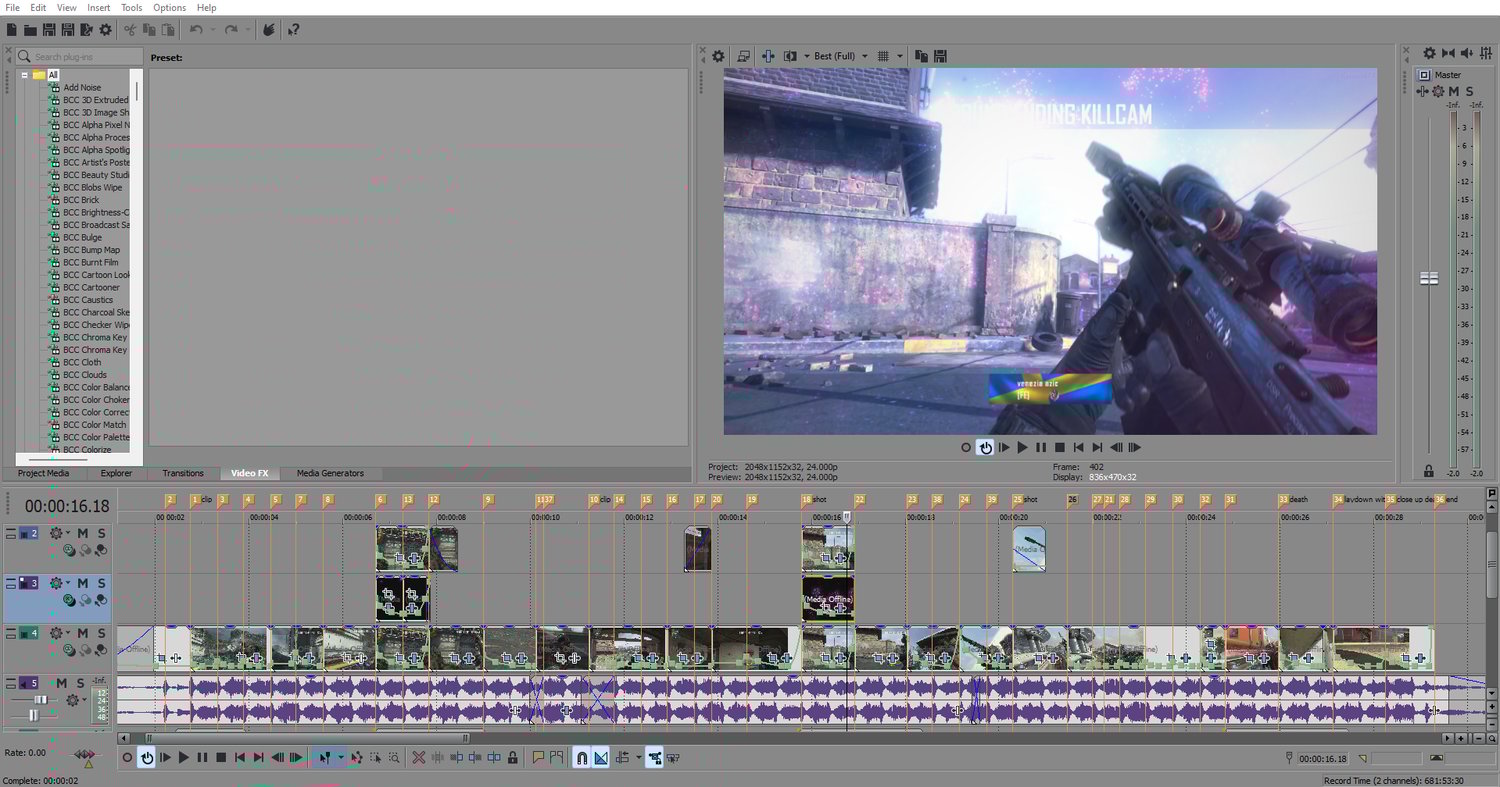Minimize track 2 height button
The width and height of the screenshot is (1500, 787).
(11, 530)
